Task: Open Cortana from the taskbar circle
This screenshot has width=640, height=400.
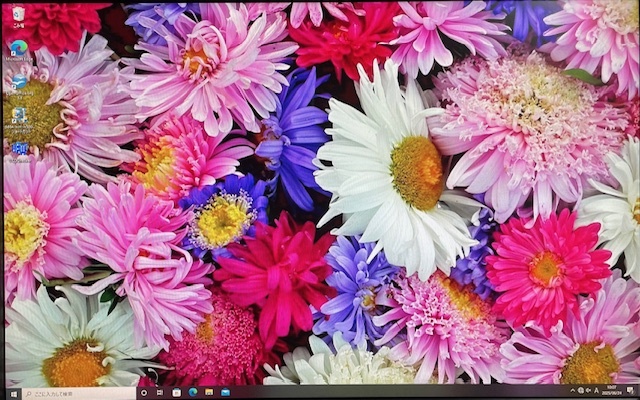Action: pyautogui.click(x=144, y=393)
